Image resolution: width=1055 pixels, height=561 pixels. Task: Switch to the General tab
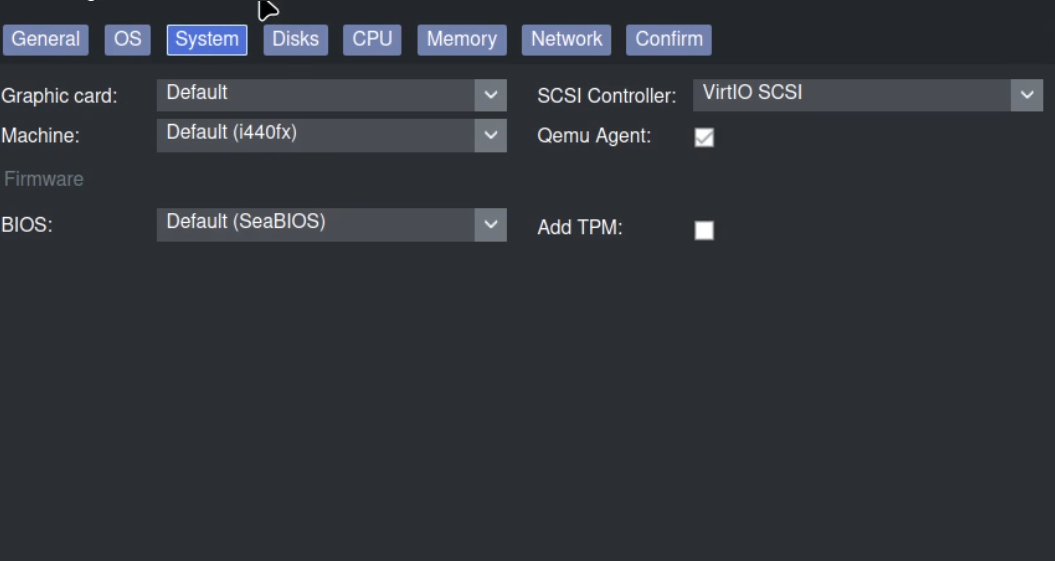point(46,39)
